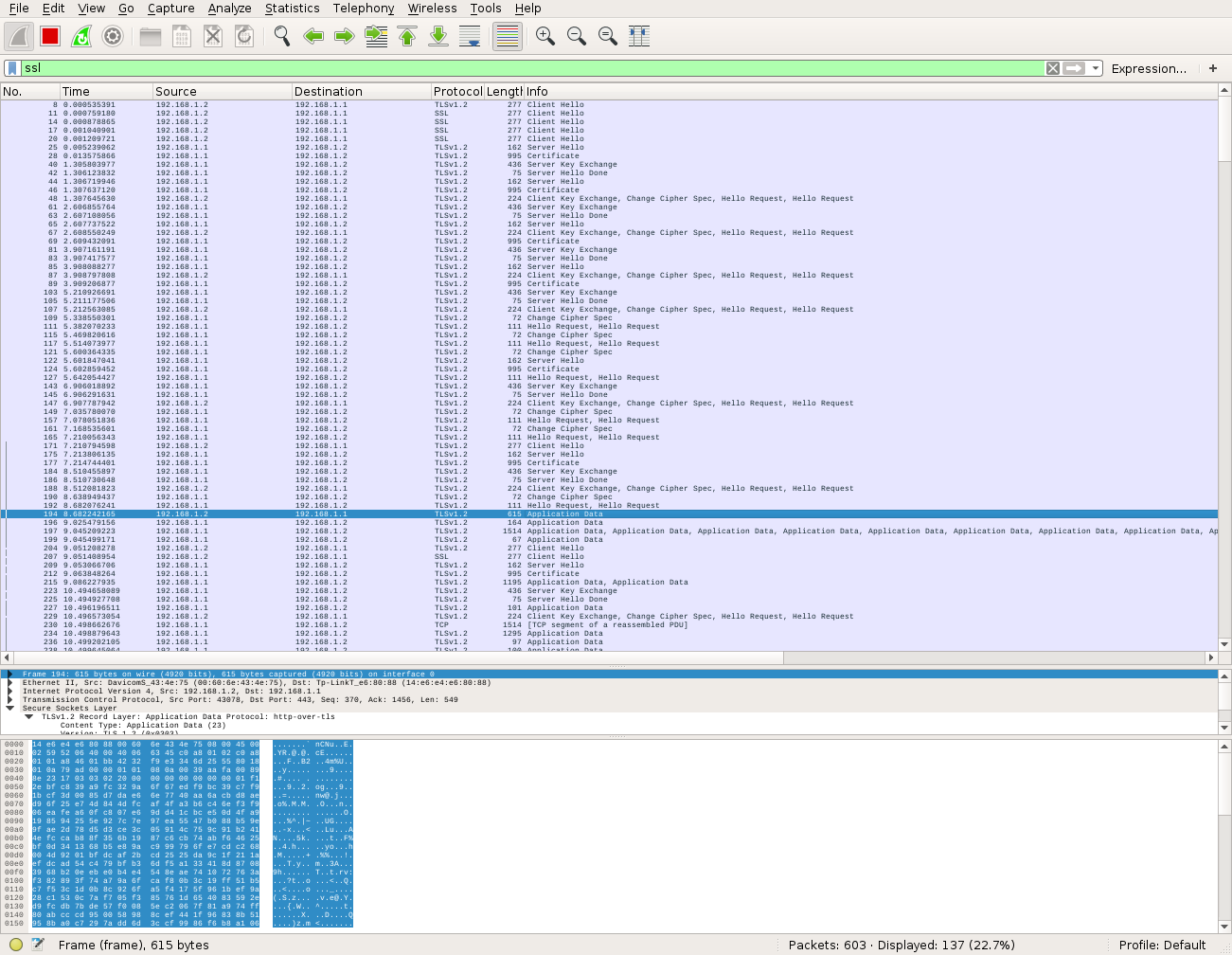Open the Capture menu

pos(171,8)
